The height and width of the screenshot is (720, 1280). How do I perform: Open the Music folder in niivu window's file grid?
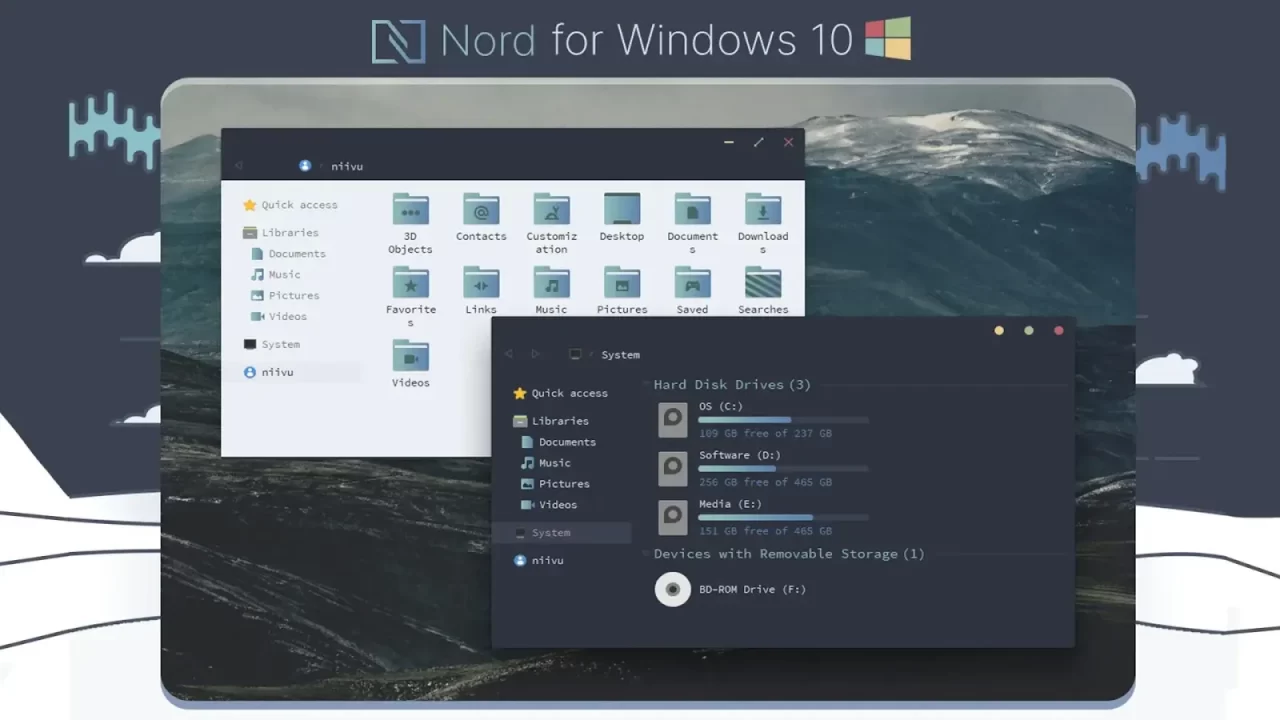point(551,290)
